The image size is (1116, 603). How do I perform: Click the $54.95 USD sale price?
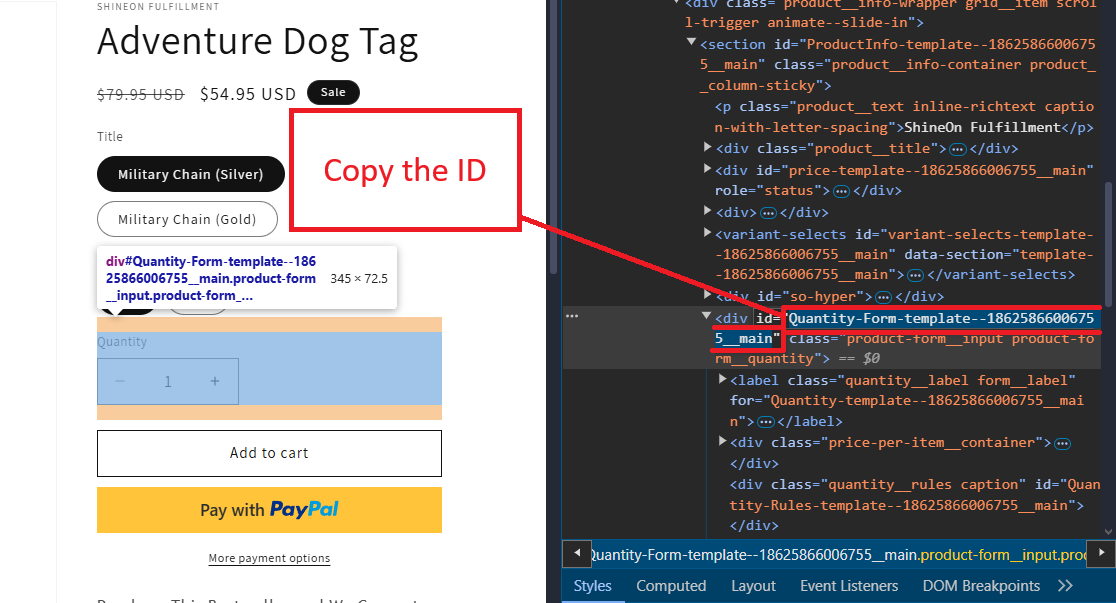[x=248, y=94]
